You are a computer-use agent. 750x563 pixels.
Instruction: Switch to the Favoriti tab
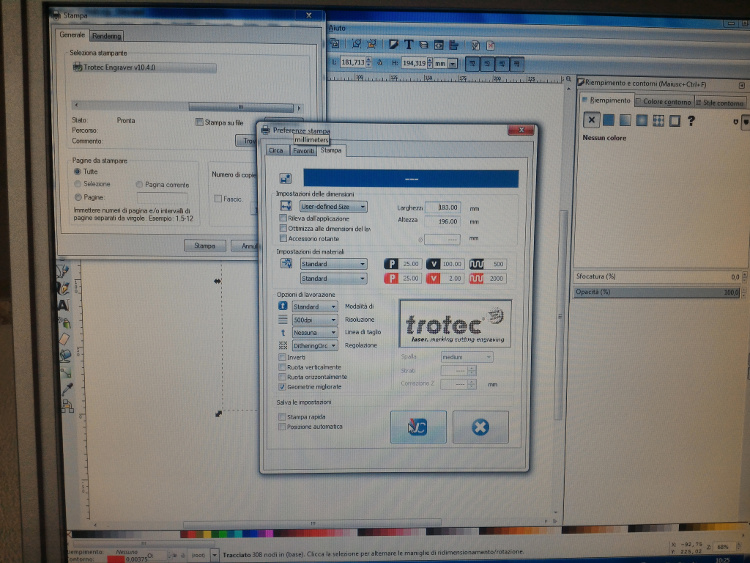click(303, 151)
